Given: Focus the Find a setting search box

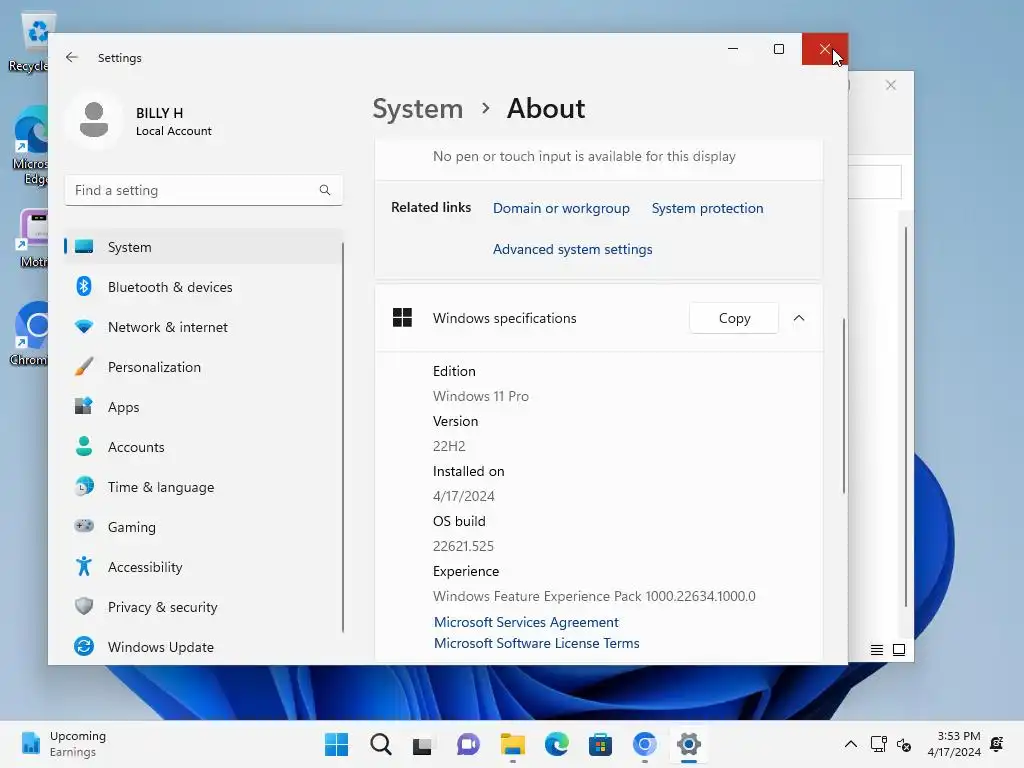Looking at the screenshot, I should 203,190.
